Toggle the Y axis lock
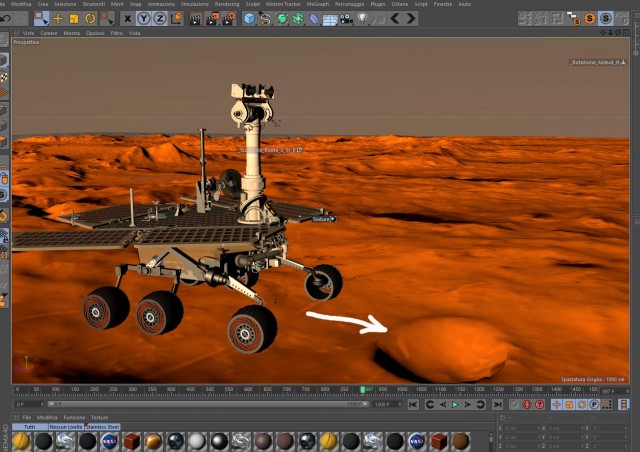Viewport: 640px width, 452px height. coord(144,19)
